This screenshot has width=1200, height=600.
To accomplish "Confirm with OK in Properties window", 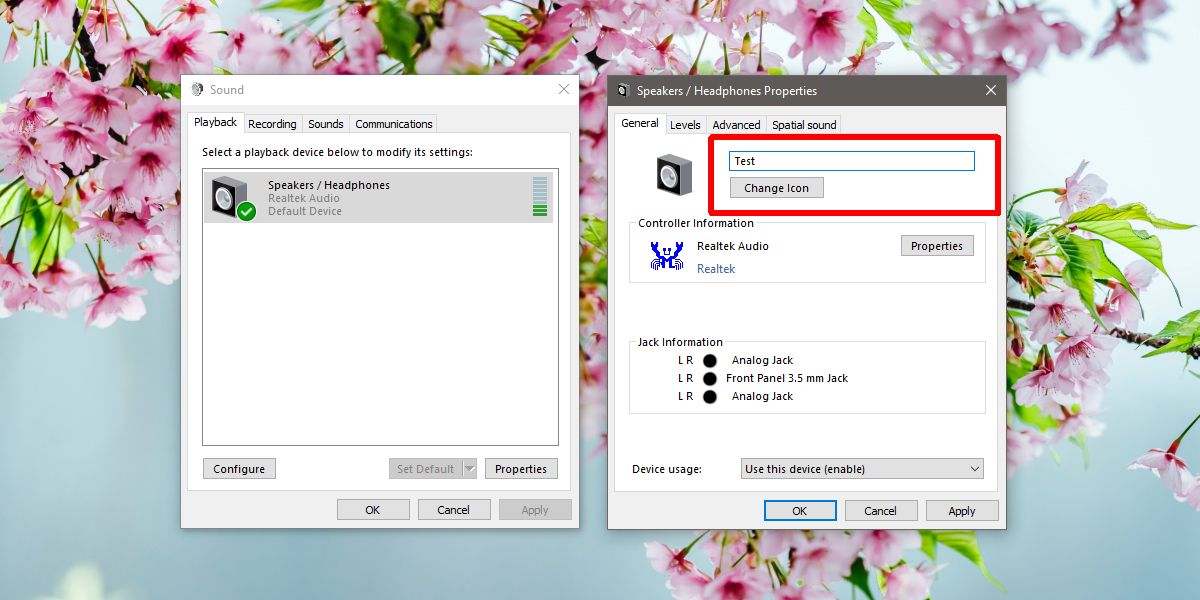I will (800, 511).
